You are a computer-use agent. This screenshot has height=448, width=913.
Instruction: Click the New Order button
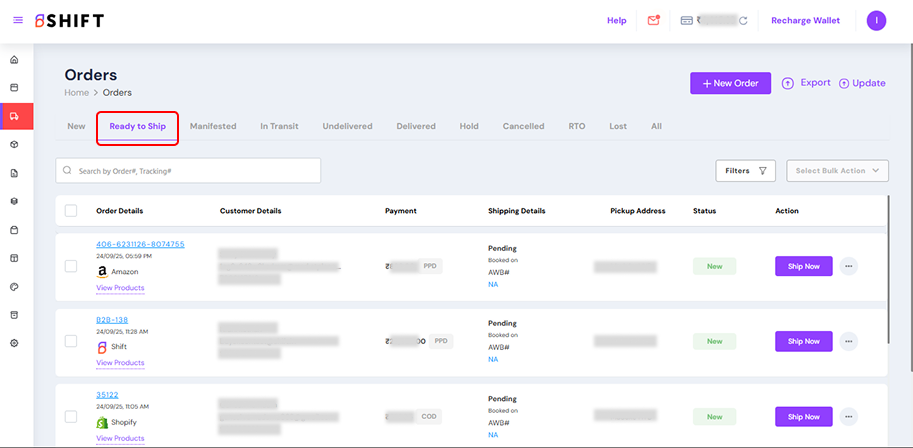[x=730, y=83]
